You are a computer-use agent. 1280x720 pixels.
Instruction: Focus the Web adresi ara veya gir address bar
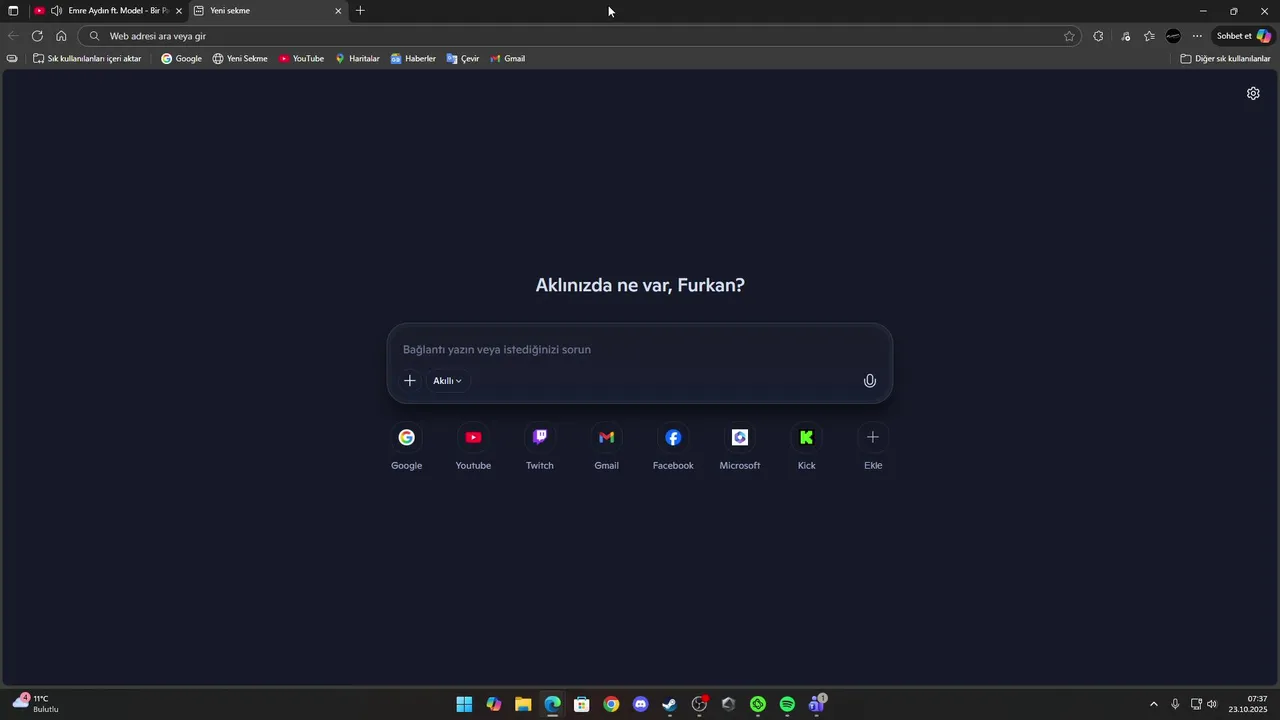(x=580, y=36)
